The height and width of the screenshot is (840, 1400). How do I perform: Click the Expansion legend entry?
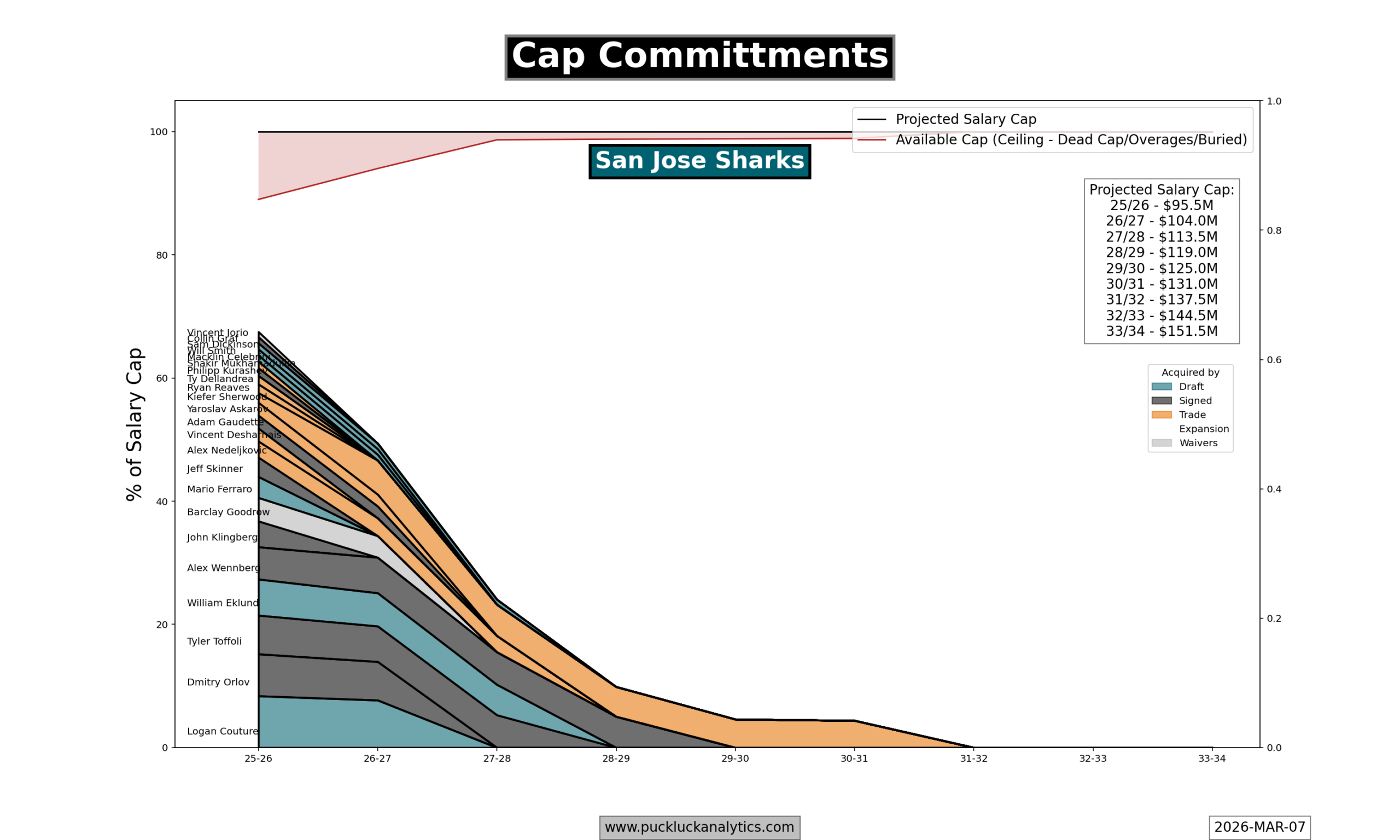1204,429
